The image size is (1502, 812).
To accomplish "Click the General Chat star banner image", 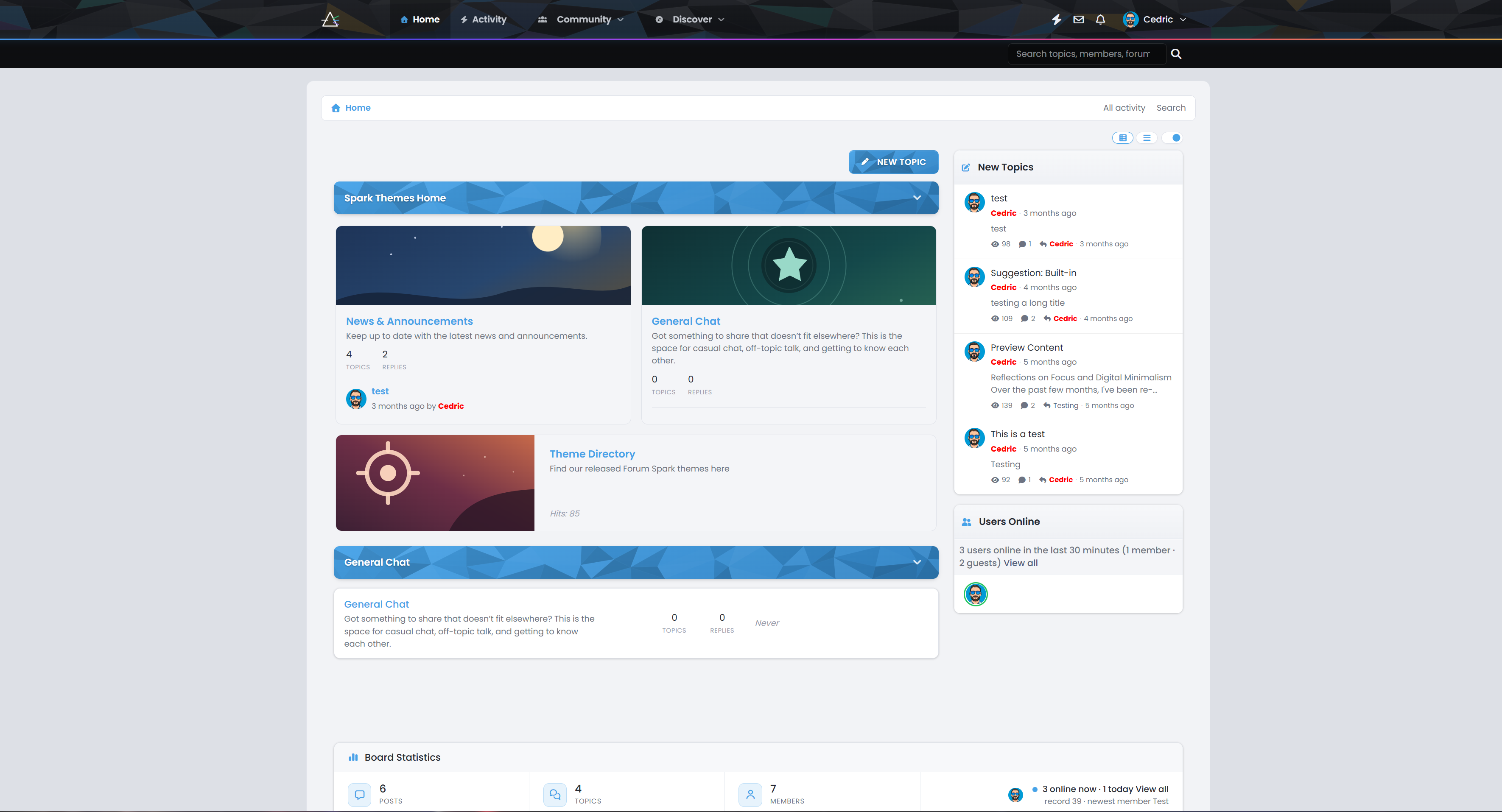I will coord(788,265).
